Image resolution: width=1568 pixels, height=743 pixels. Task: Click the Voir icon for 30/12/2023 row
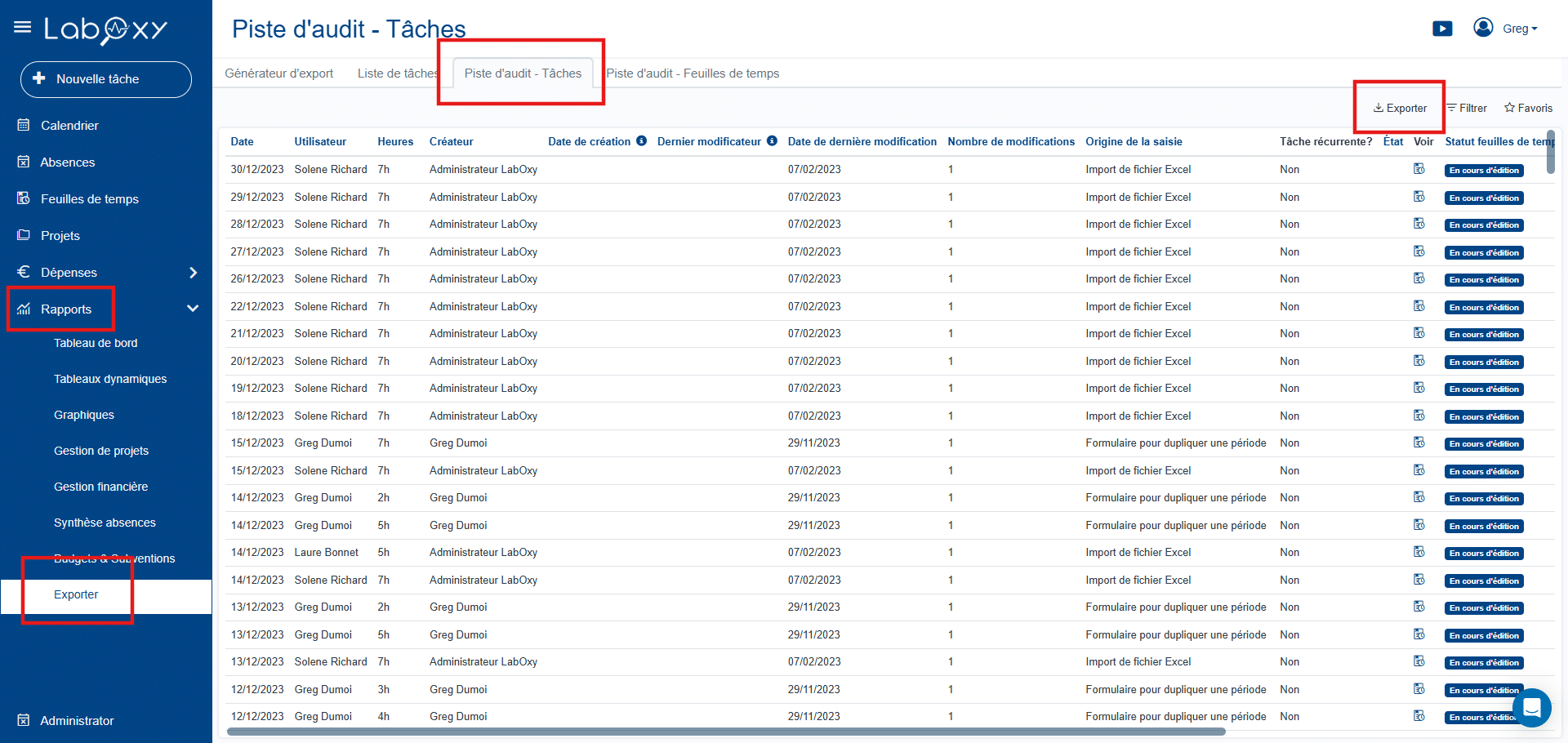click(1419, 169)
